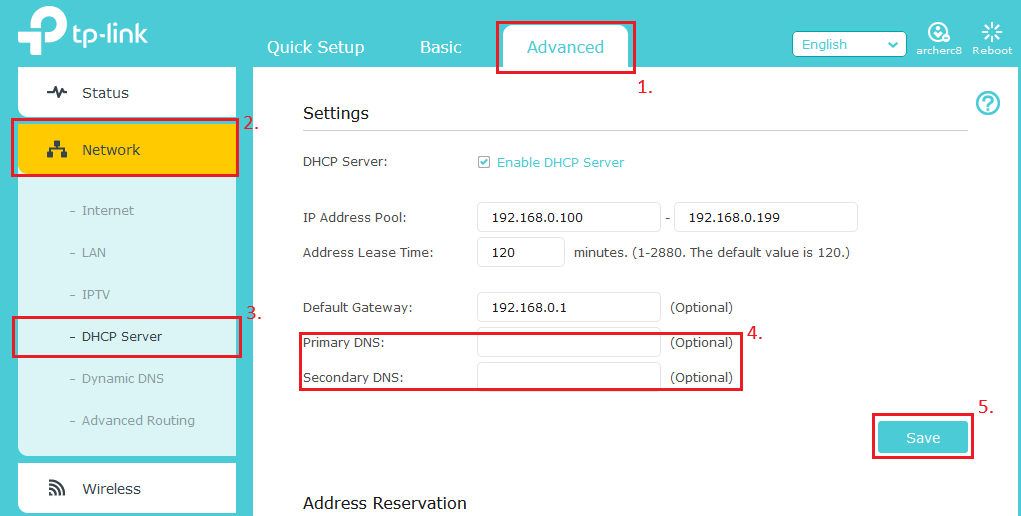Image resolution: width=1021 pixels, height=516 pixels.
Task: Open Advanced Routing in sidebar
Action: coord(138,421)
